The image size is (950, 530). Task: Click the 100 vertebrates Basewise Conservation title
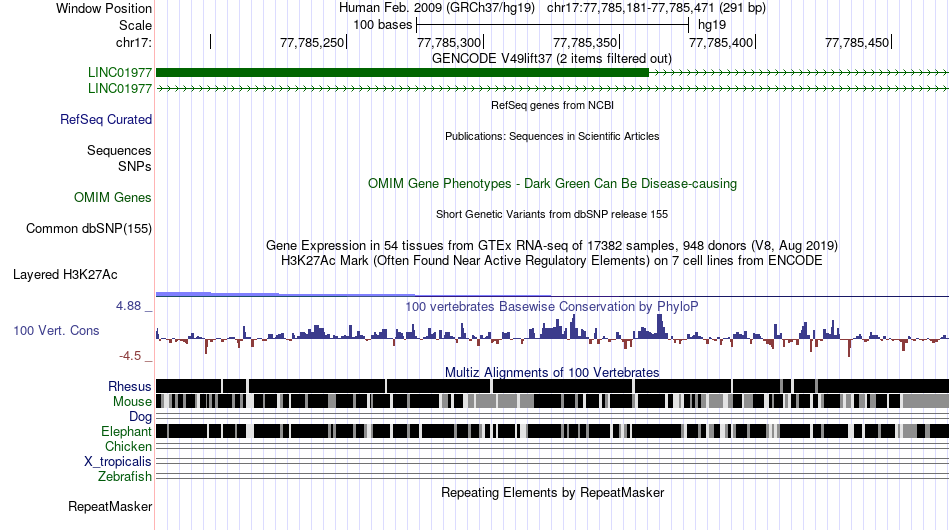[x=551, y=306]
